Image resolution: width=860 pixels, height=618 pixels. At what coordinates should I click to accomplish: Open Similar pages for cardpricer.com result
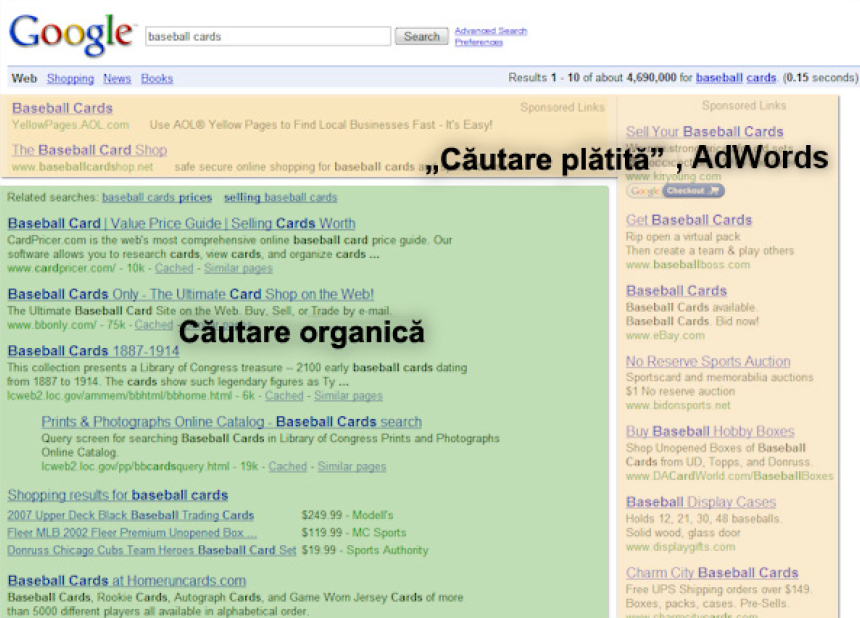pos(238,268)
